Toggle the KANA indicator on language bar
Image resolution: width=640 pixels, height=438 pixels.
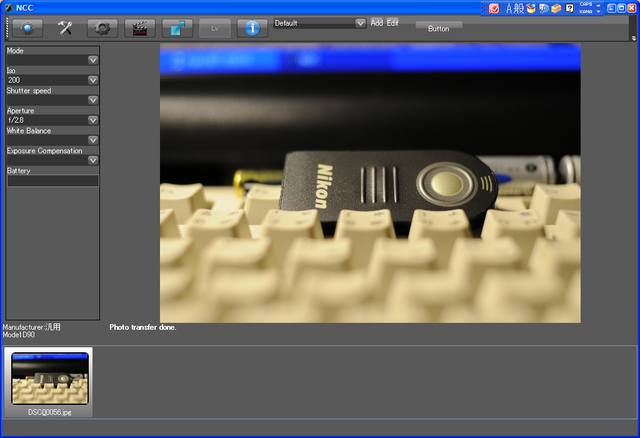point(585,11)
